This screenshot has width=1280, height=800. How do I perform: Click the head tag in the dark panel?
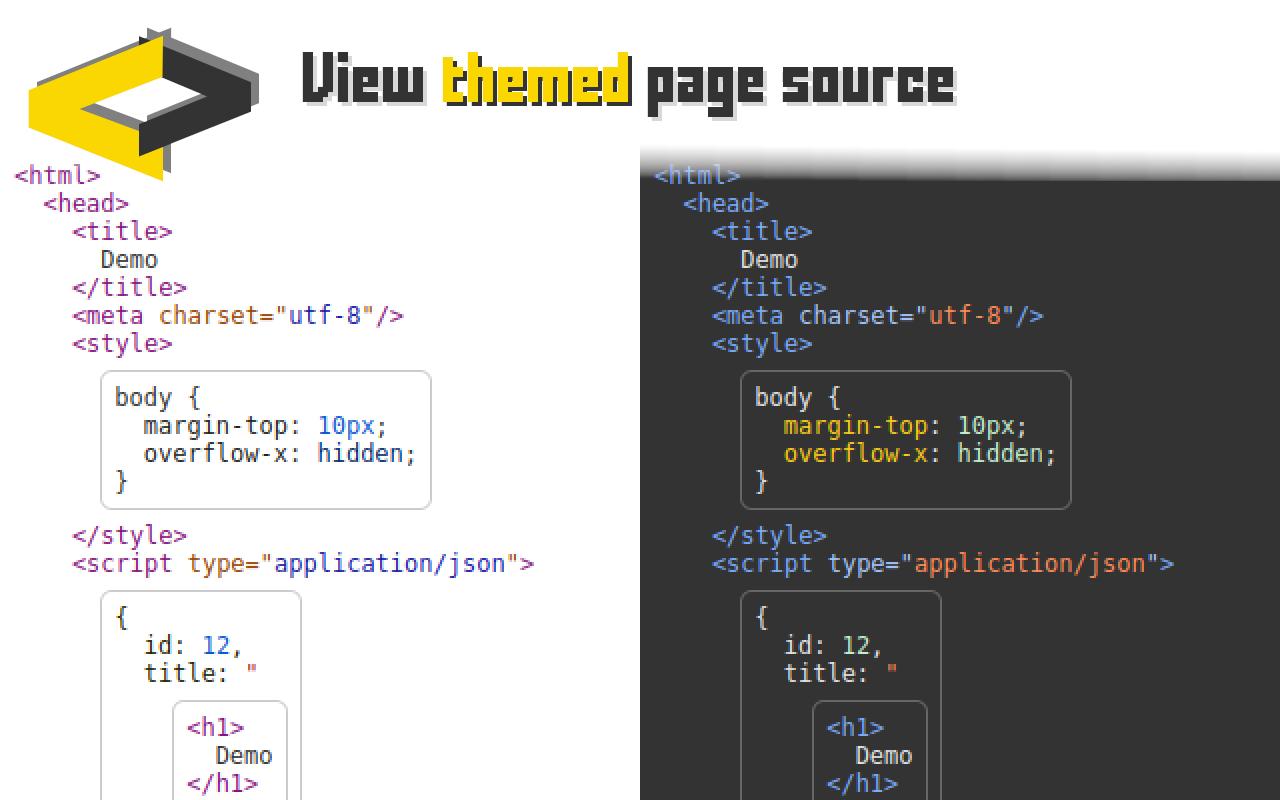click(726, 204)
